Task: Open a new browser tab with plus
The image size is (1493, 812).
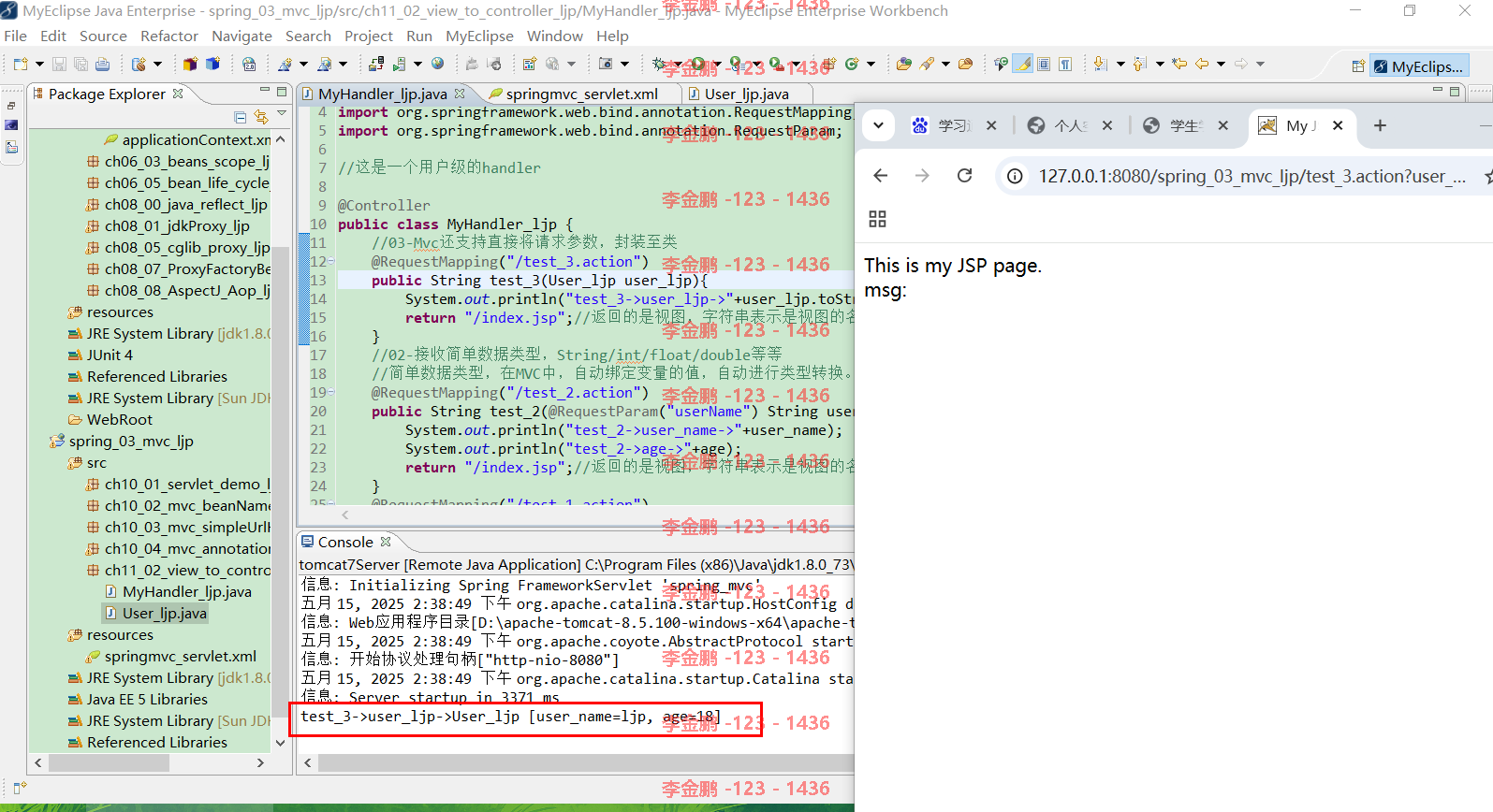Action: tap(1380, 125)
